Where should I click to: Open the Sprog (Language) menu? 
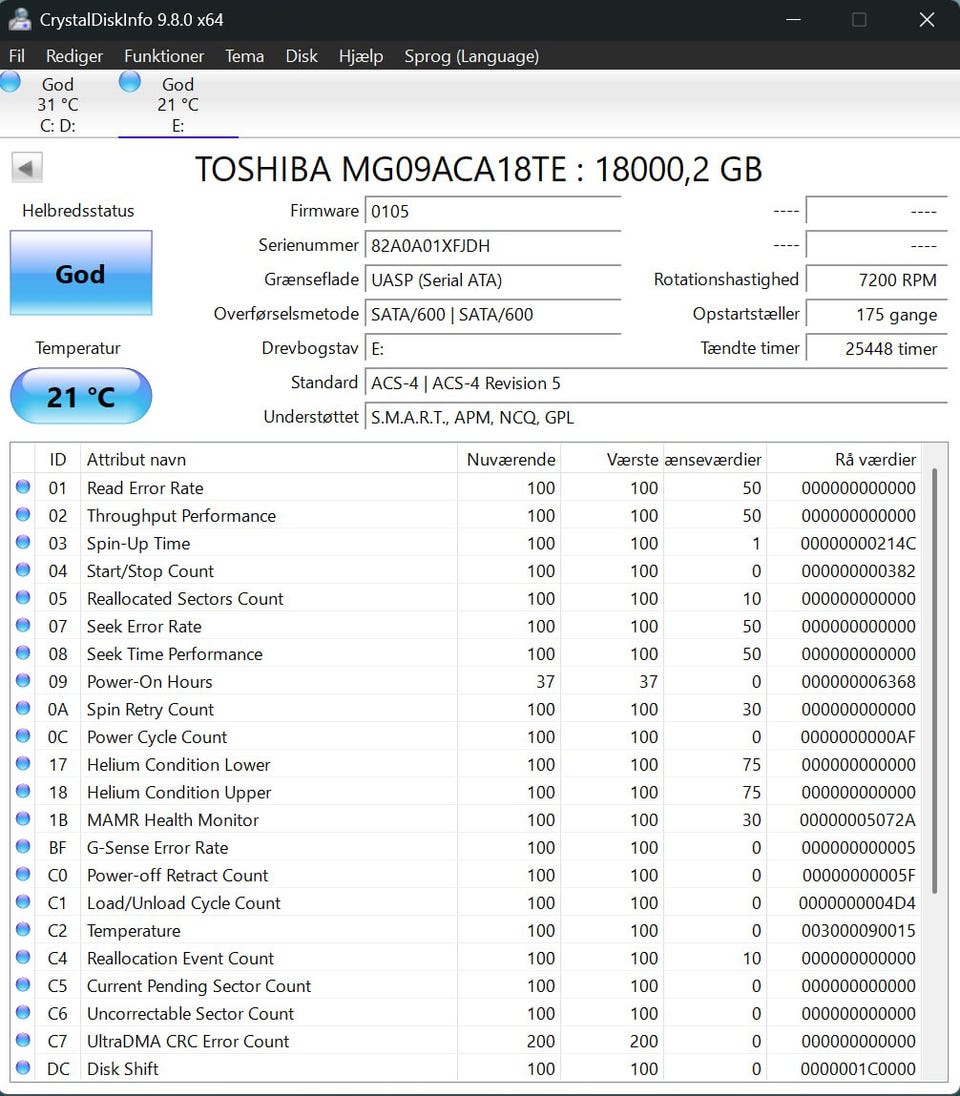[x=471, y=56]
